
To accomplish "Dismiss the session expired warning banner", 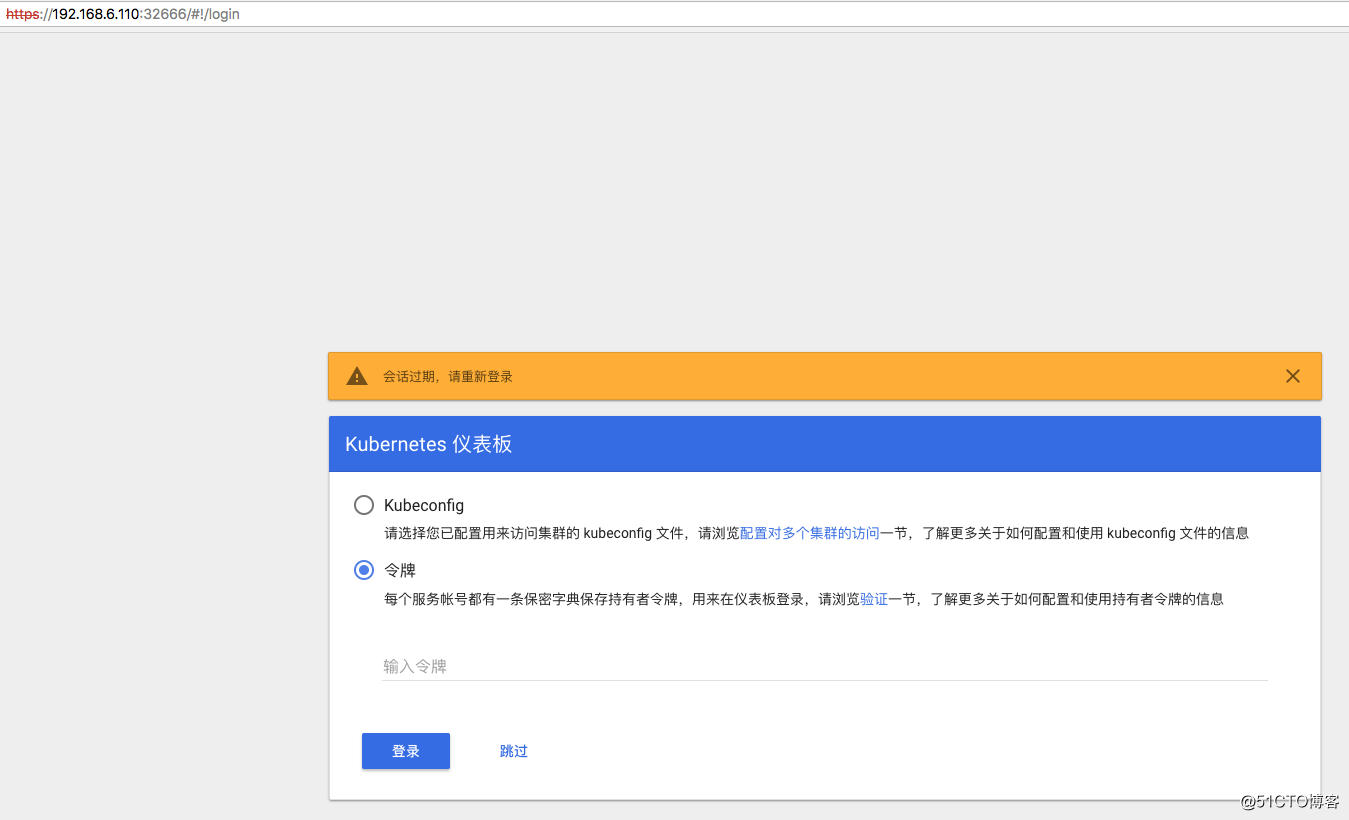I will point(1293,376).
